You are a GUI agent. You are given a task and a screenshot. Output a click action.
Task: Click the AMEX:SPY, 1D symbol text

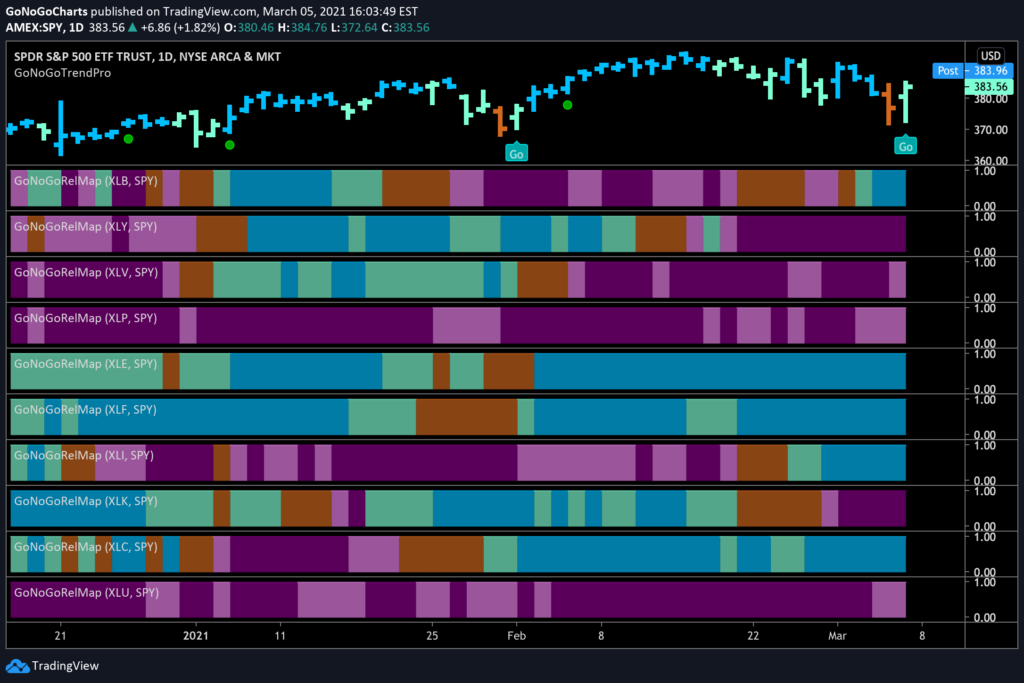[x=44, y=27]
